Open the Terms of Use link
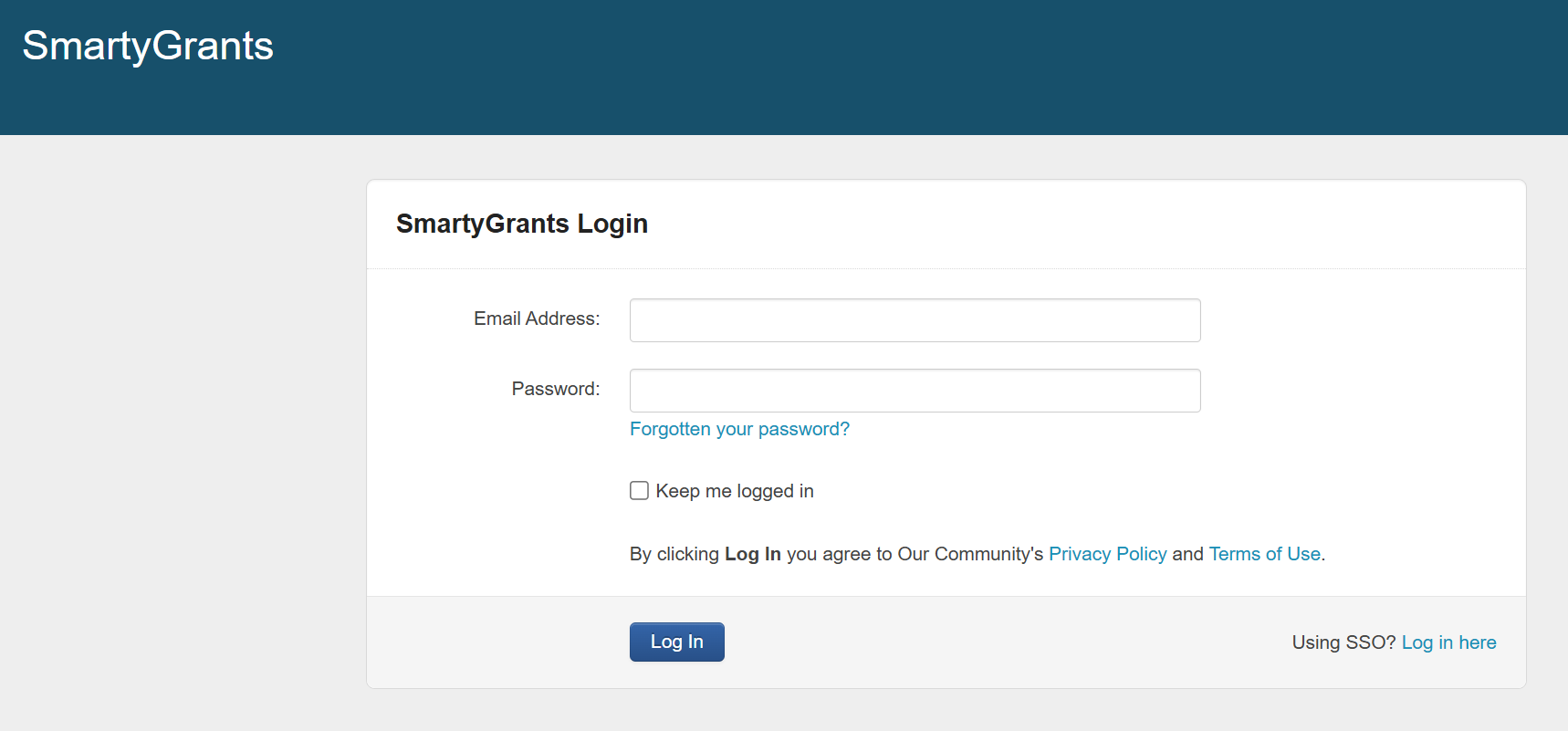This screenshot has height=731, width=1568. coord(1264,554)
